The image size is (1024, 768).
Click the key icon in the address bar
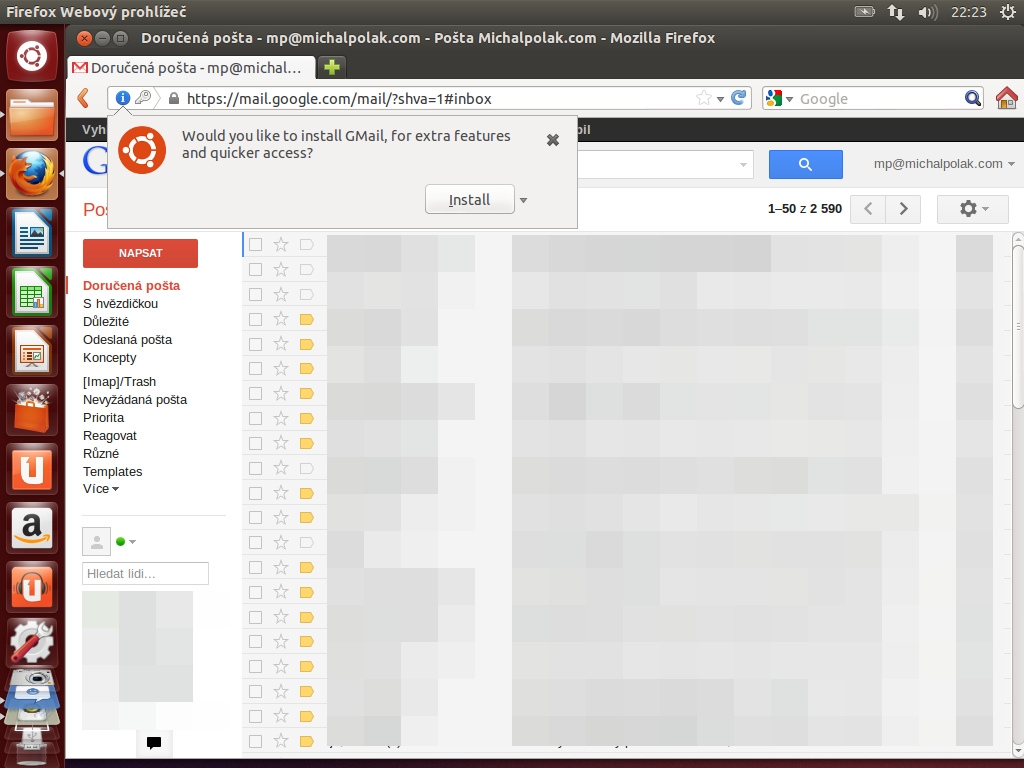(x=143, y=98)
